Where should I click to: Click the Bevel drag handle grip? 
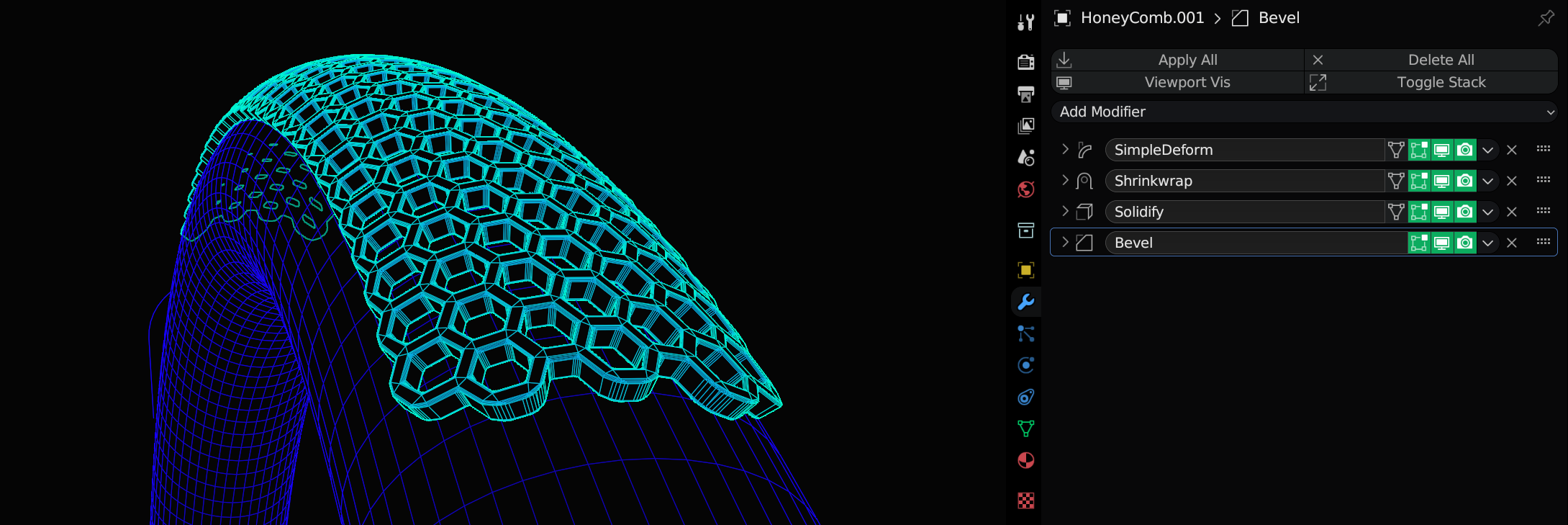1544,242
